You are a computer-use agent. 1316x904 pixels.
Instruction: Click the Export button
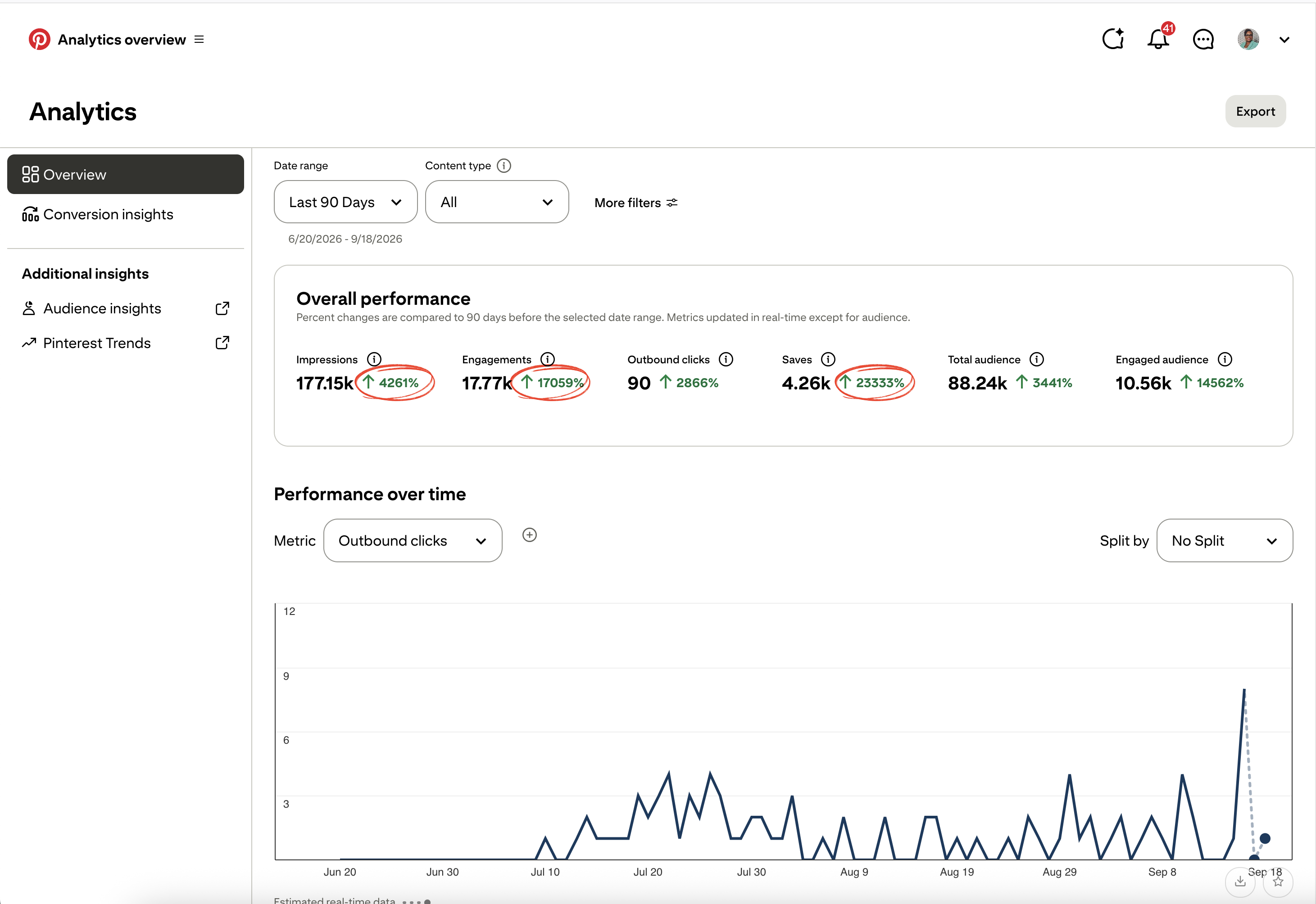(x=1255, y=111)
